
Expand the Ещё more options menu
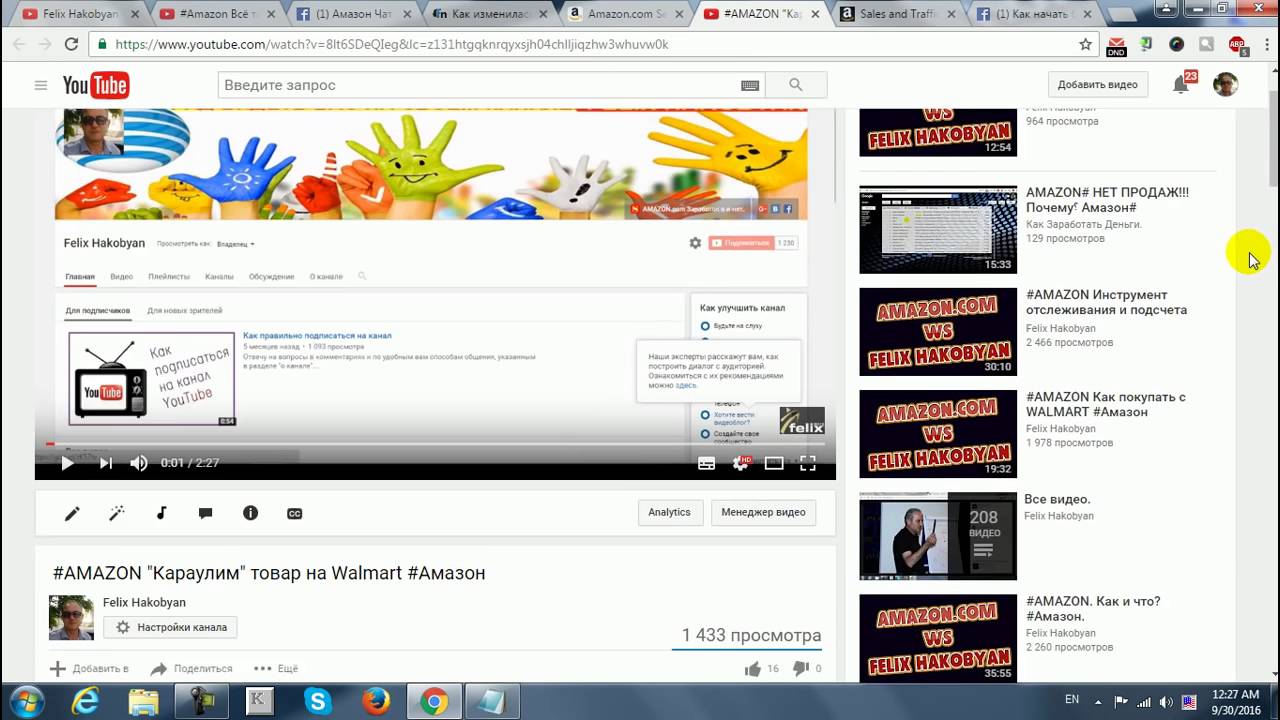[x=276, y=669]
